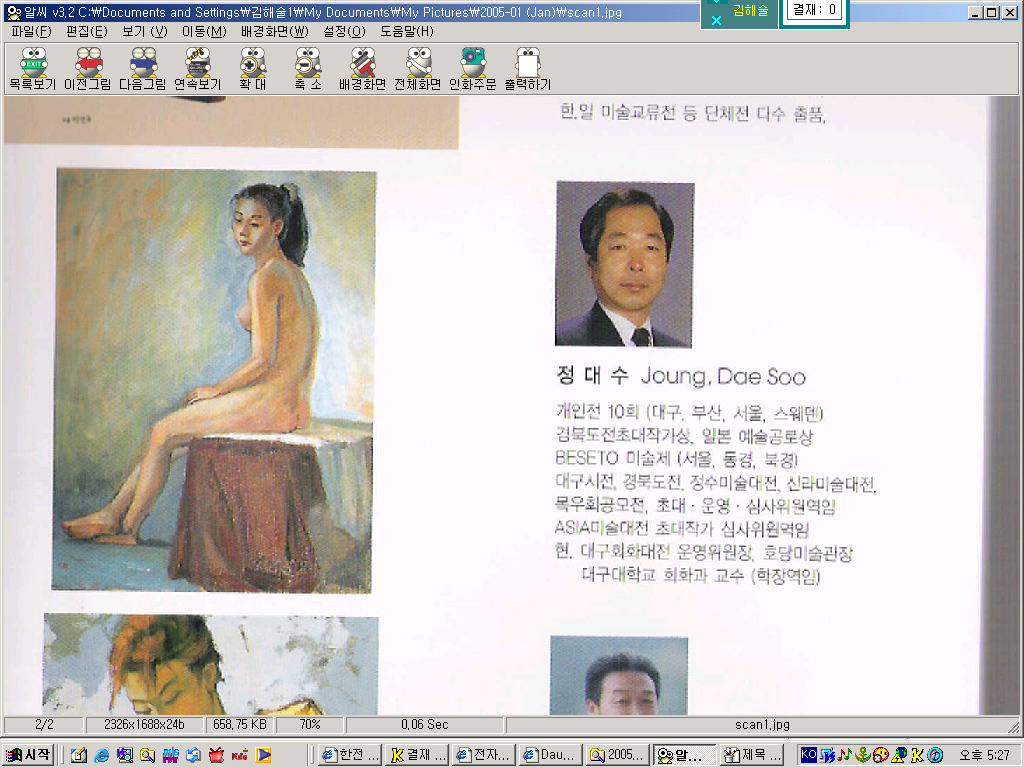Click the 2/2 image index cell
The width and height of the screenshot is (1024, 768).
(44, 724)
